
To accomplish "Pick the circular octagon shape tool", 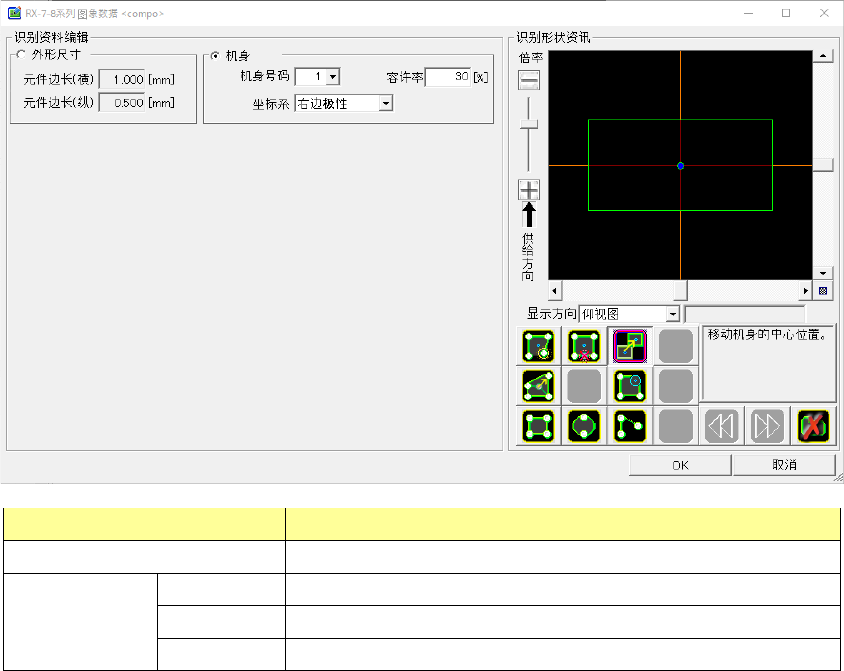I will tap(584, 426).
